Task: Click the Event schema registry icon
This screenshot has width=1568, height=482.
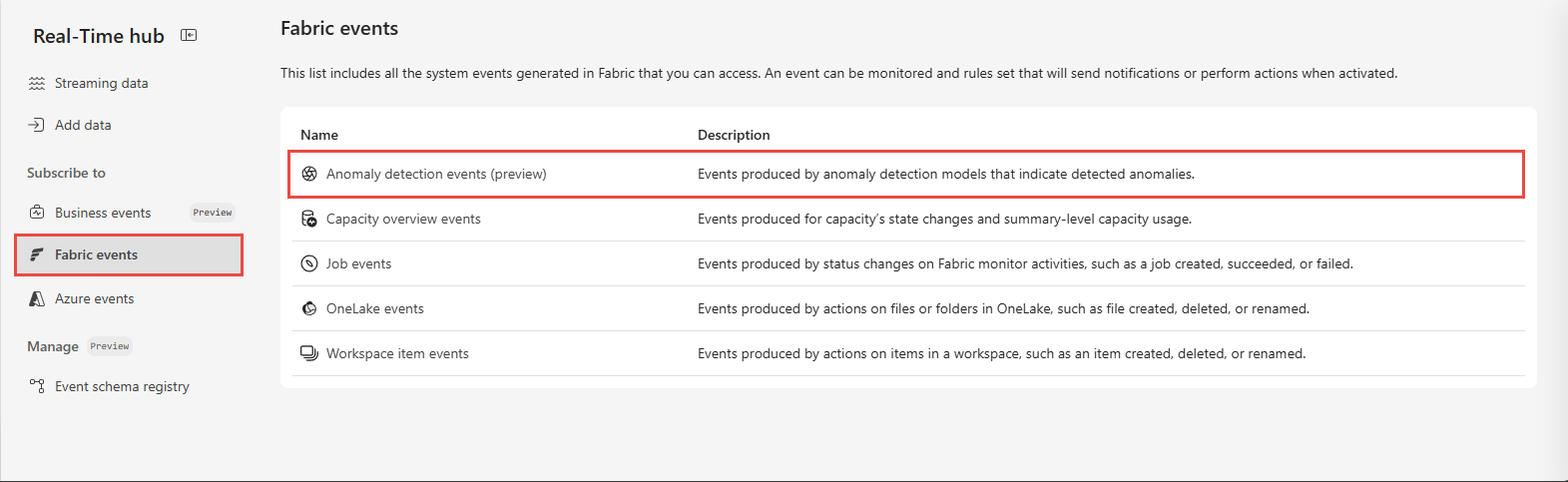Action: [x=37, y=386]
